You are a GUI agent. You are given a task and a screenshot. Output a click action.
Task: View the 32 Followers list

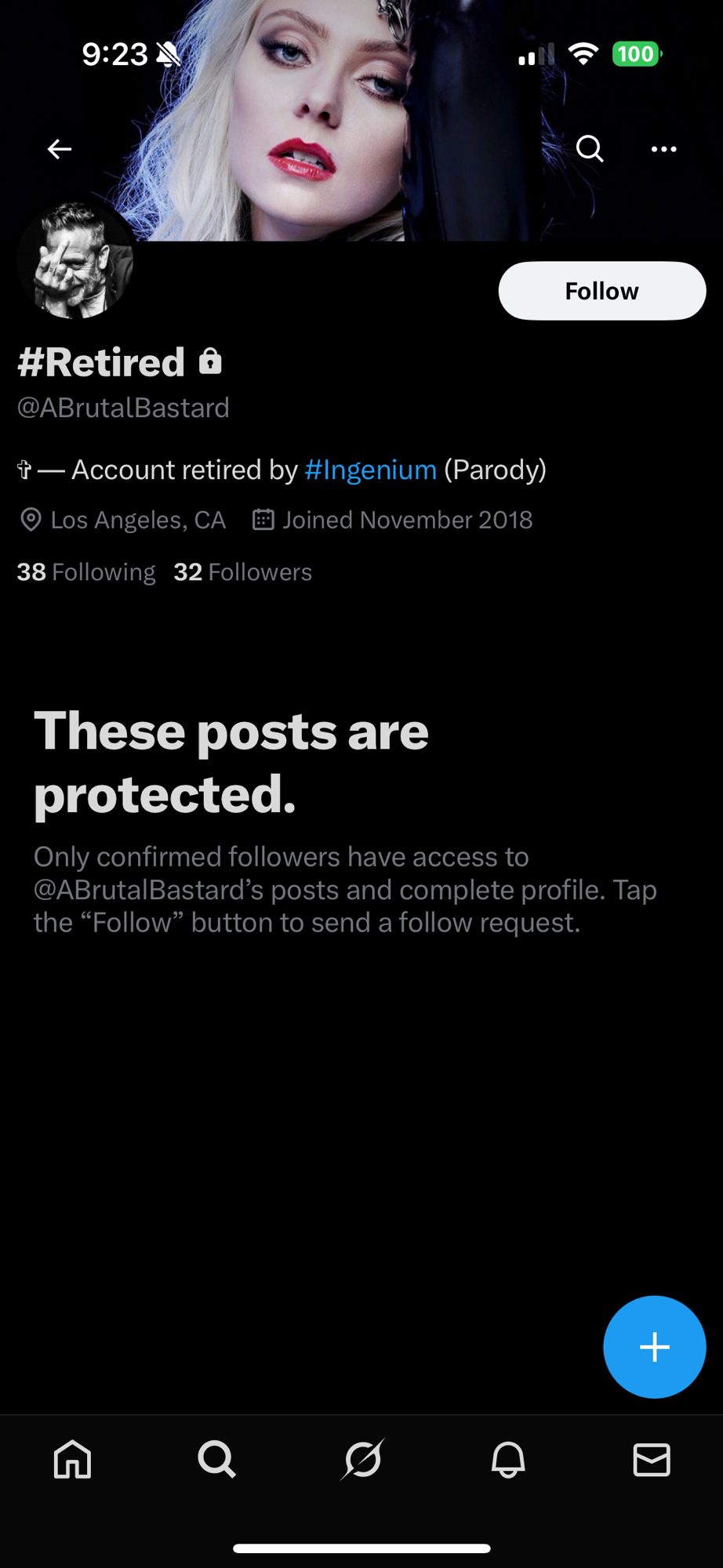click(242, 572)
